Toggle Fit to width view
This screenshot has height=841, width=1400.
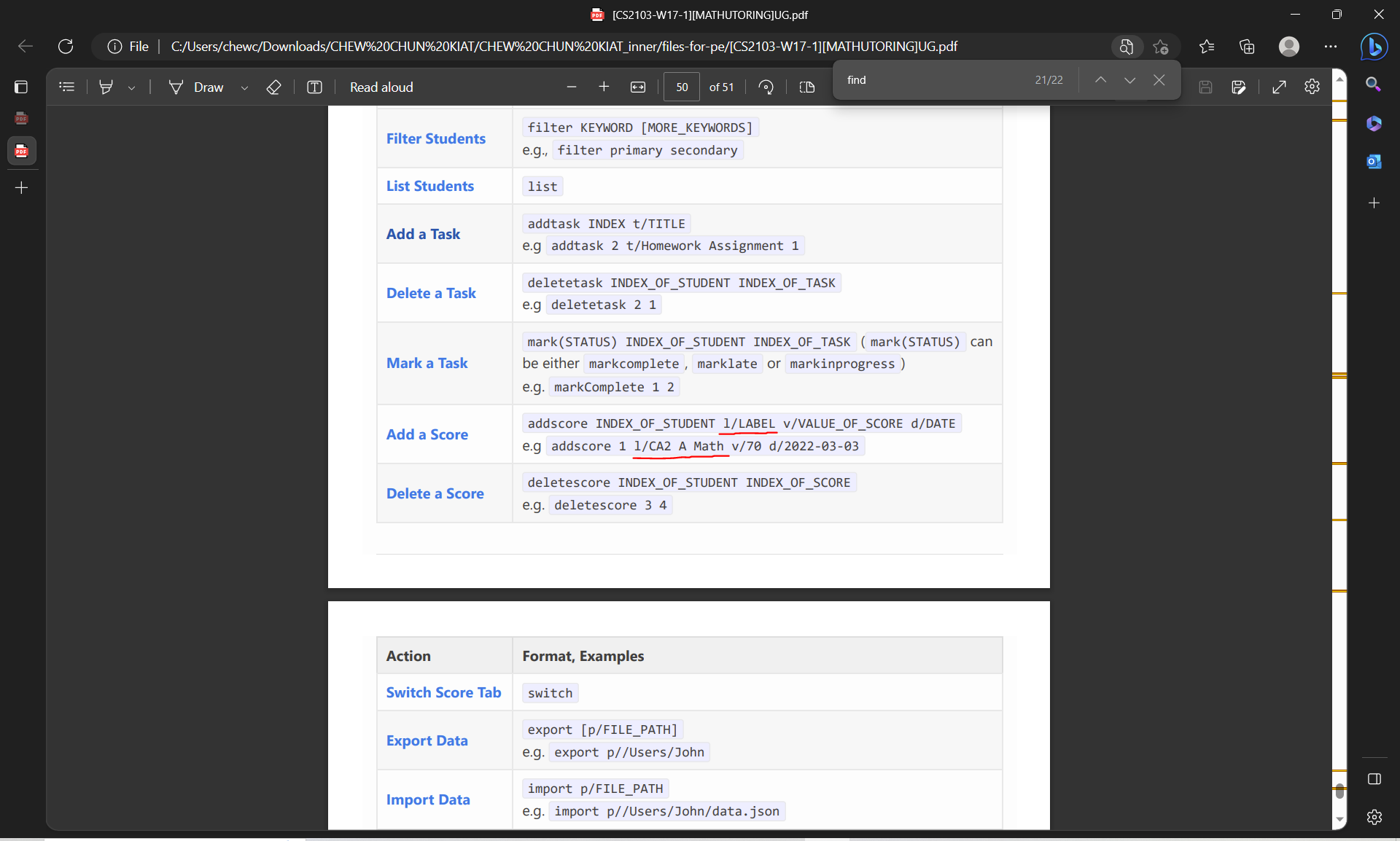point(638,87)
